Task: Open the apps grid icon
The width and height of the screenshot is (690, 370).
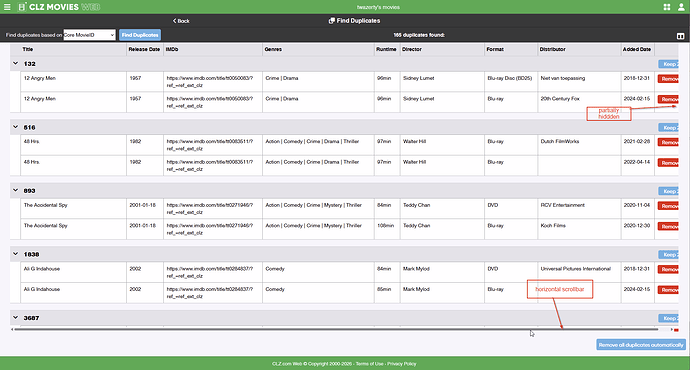Action: click(667, 7)
